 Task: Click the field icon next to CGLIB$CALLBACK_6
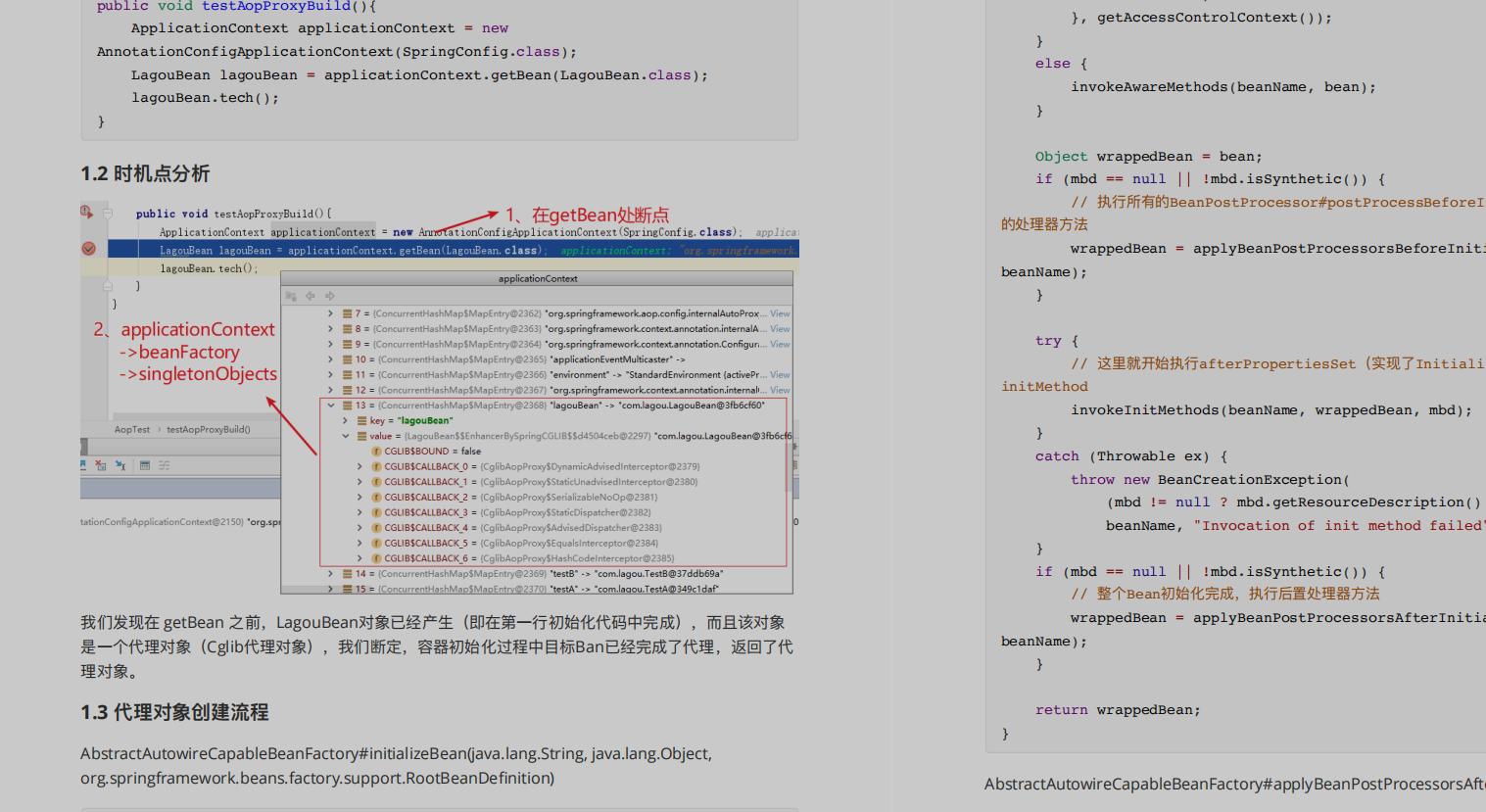coord(376,558)
